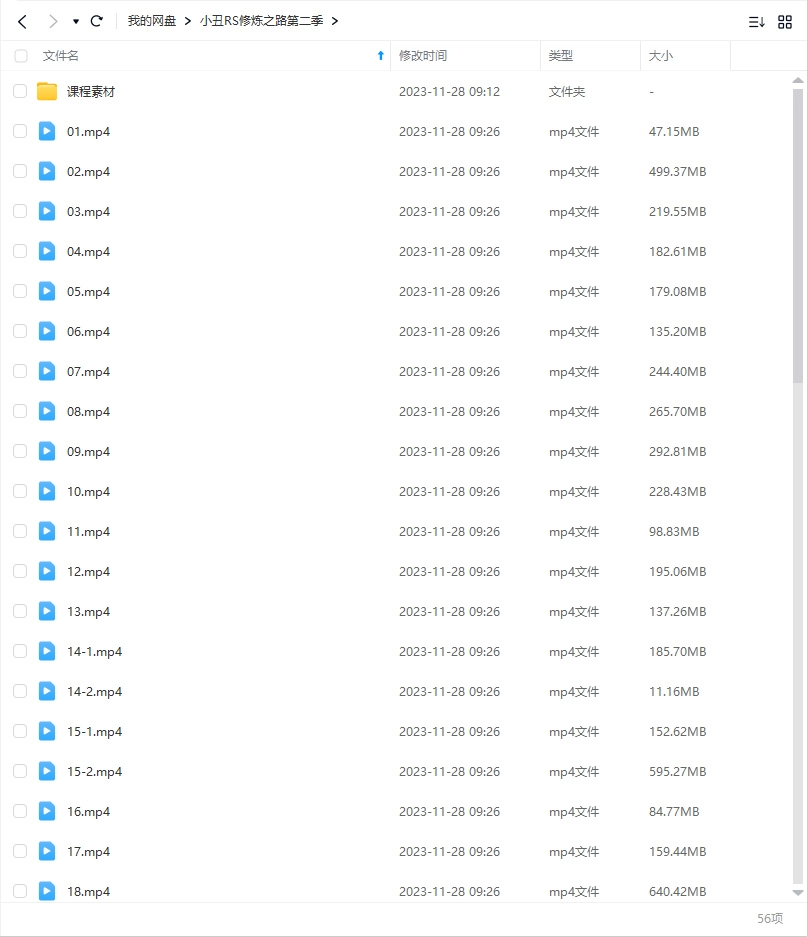Click the blue sort arrow in 文件名 column
Screen dimensions: 808x937
coord(380,56)
